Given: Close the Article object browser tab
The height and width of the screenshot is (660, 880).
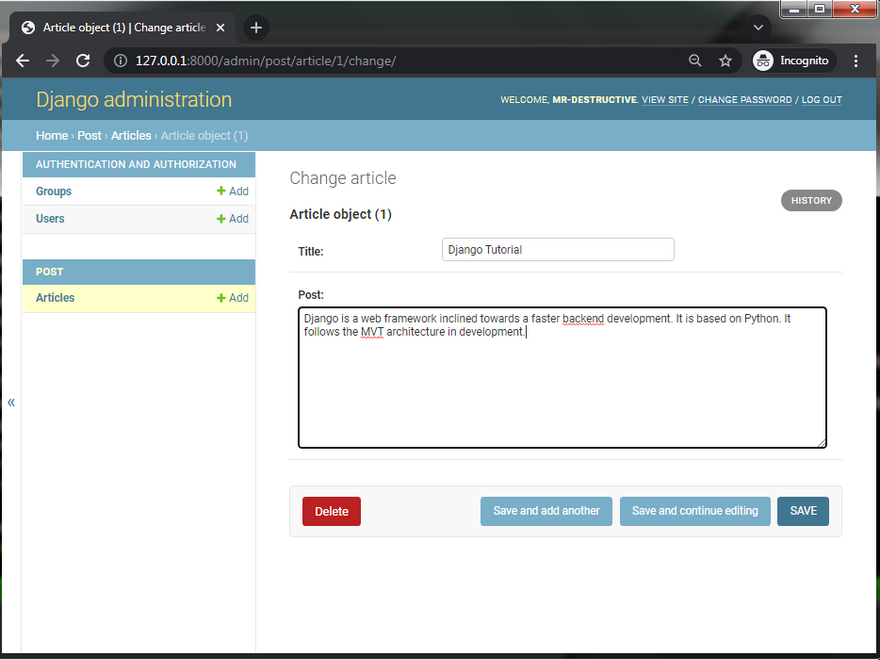Looking at the screenshot, I should 221,28.
